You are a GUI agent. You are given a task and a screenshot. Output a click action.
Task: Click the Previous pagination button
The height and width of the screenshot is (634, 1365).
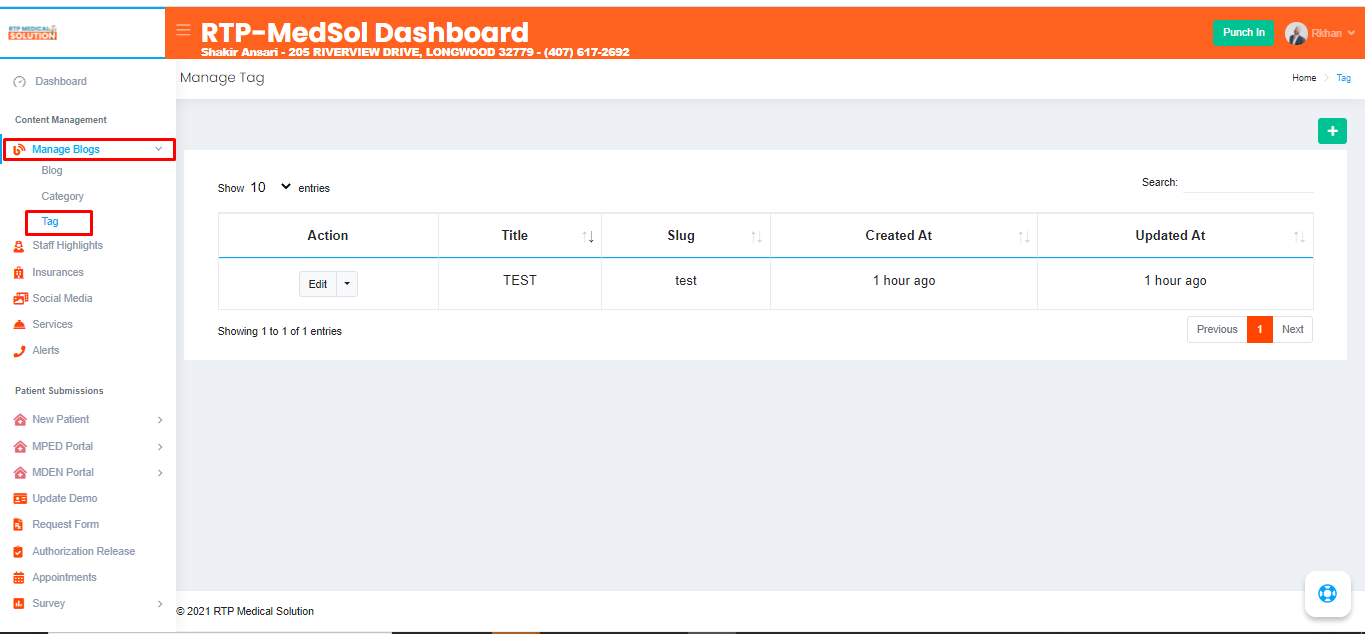[x=1217, y=329]
